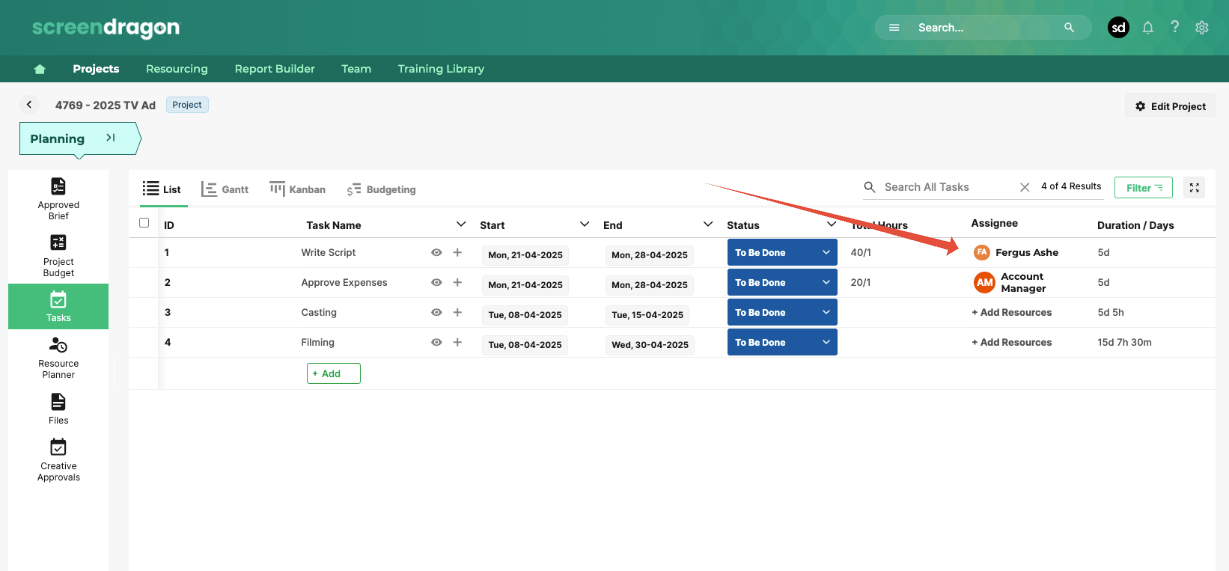Switch to the Gantt view tab
Image resolution: width=1229 pixels, height=571 pixels.
pyautogui.click(x=225, y=189)
